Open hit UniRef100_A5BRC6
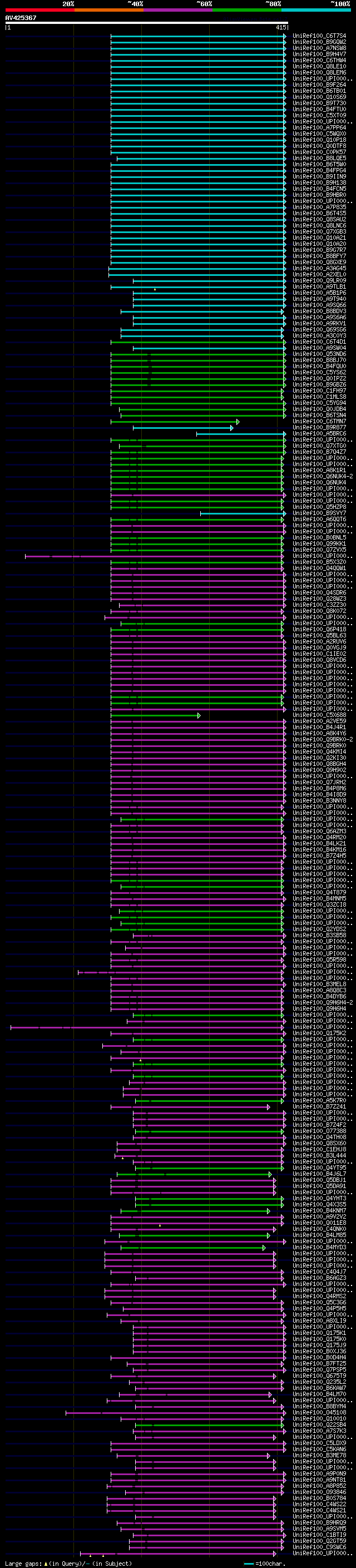This screenshot has width=356, height=1568. tap(319, 433)
